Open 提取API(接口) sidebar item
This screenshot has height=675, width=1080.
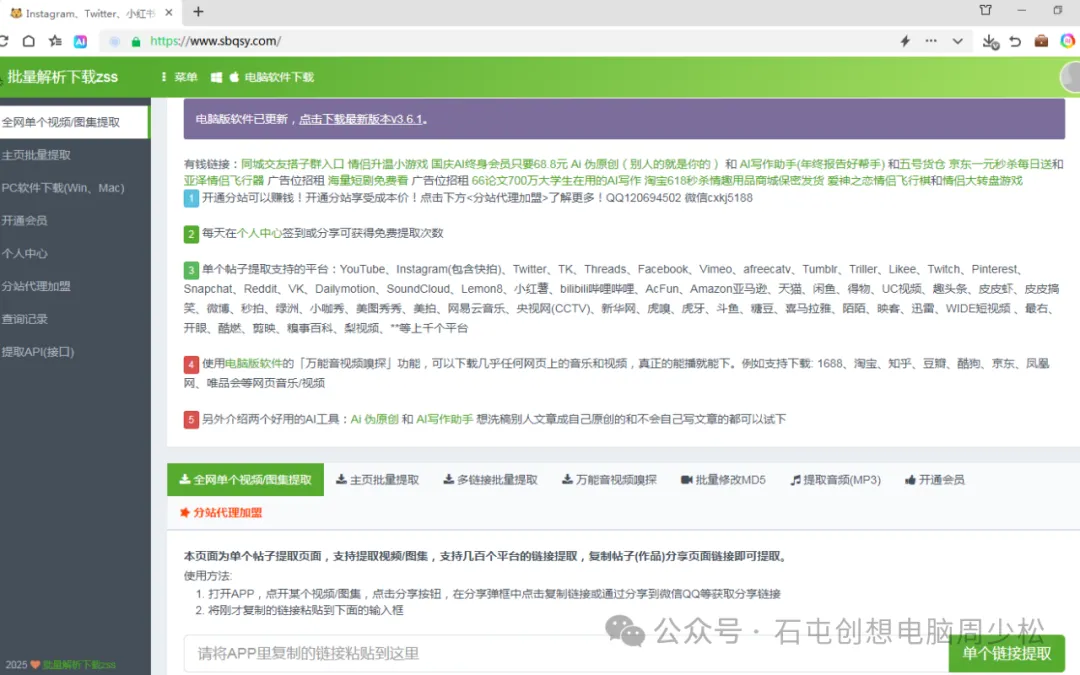pyautogui.click(x=75, y=352)
